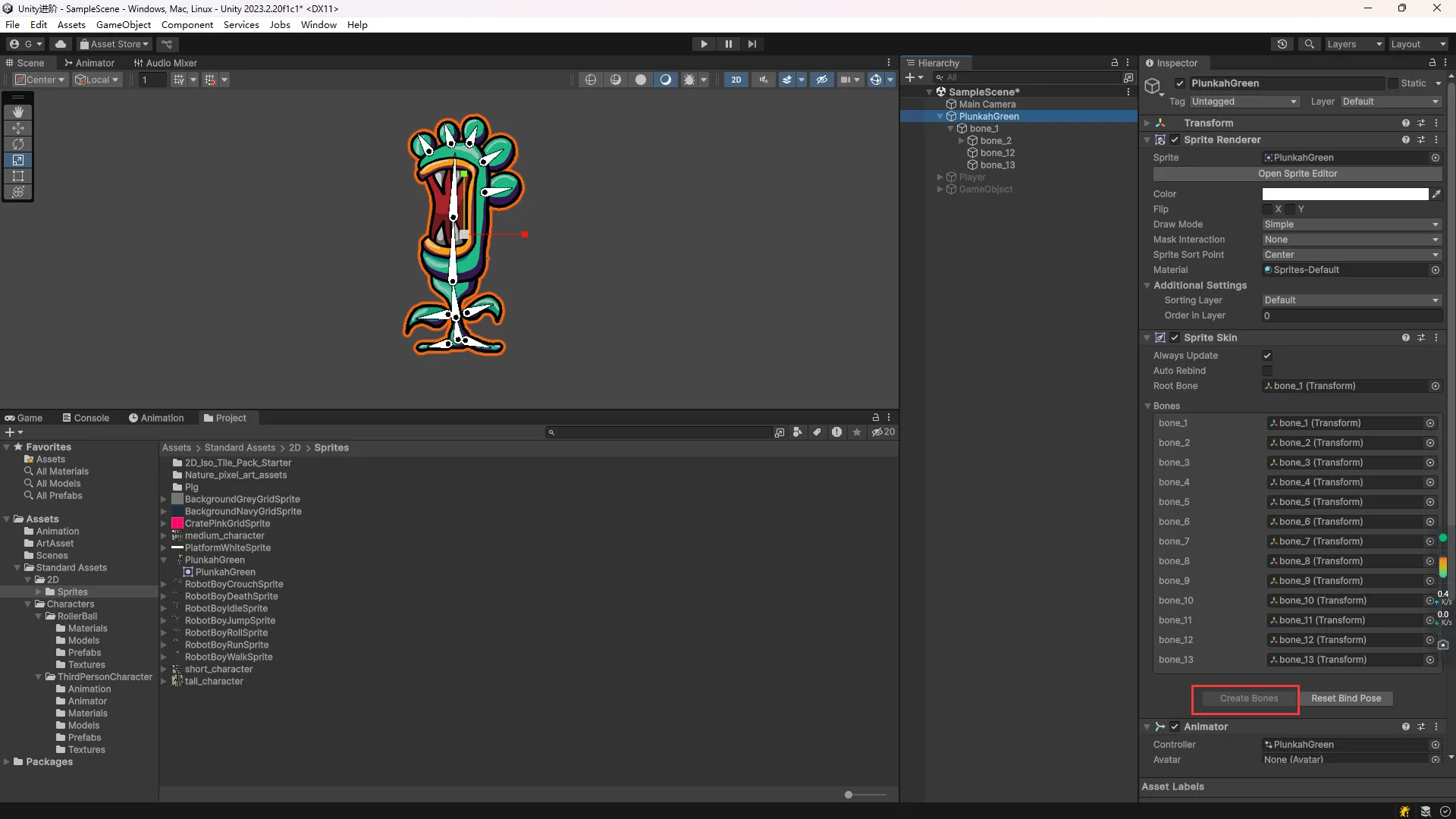The image size is (1456, 819).
Task: Select the Move tool
Action: (x=18, y=128)
